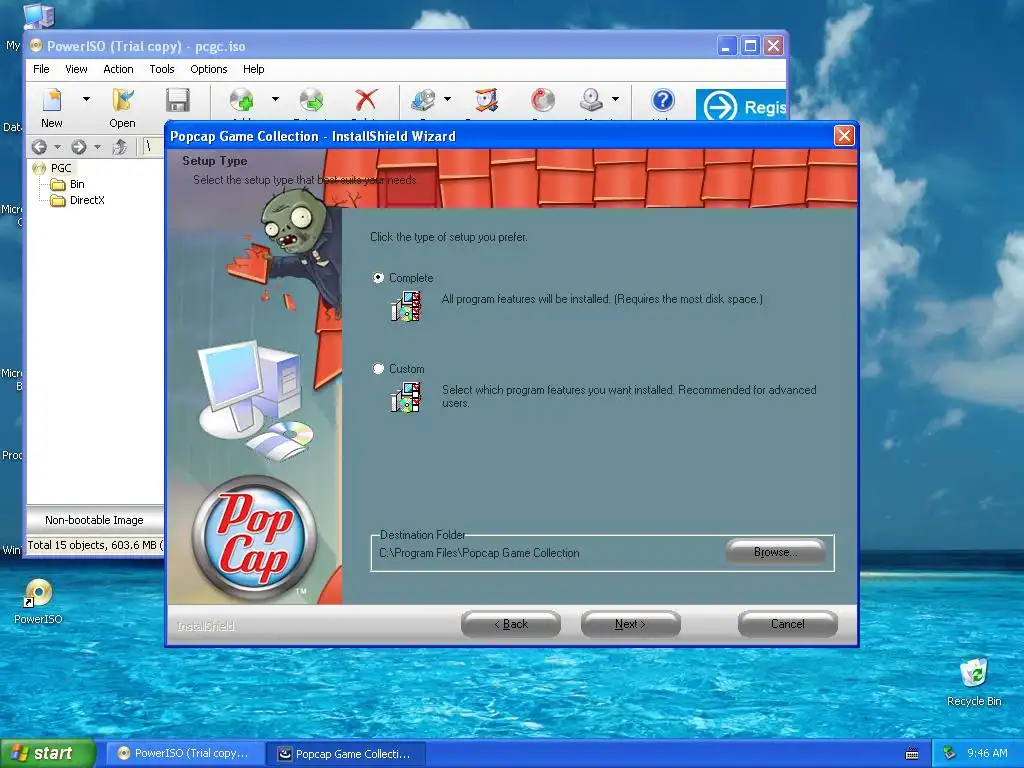Click the 9:46 AM clock in tray
1024x768 pixels.
987,753
